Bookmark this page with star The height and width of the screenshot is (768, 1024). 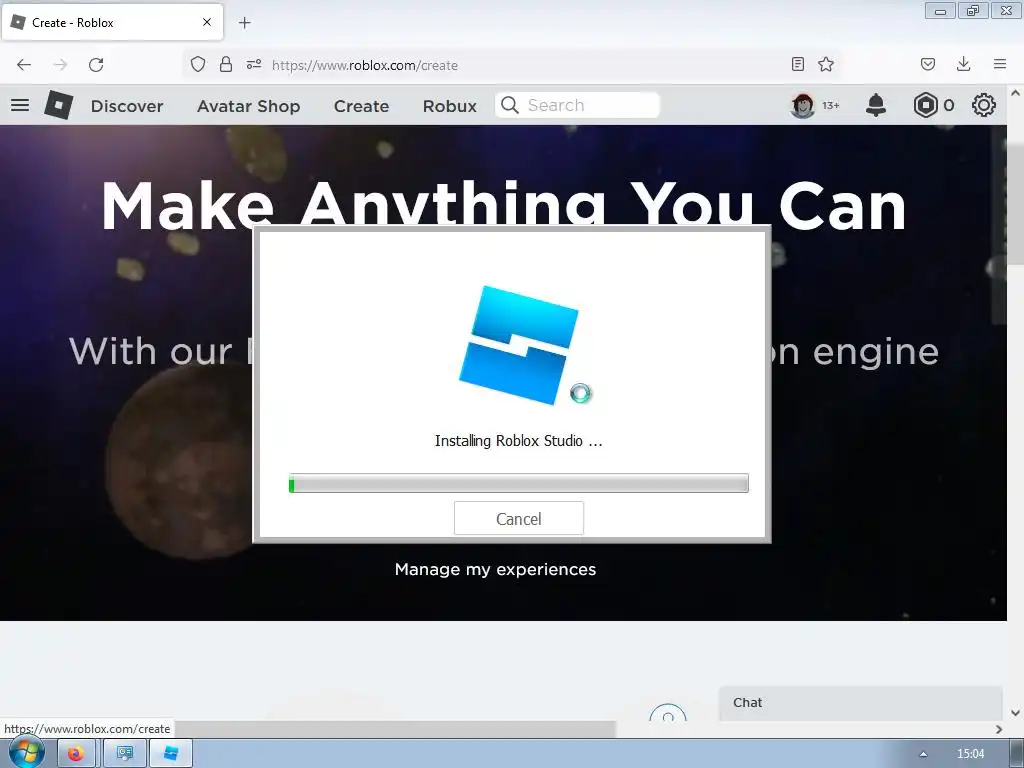click(826, 64)
